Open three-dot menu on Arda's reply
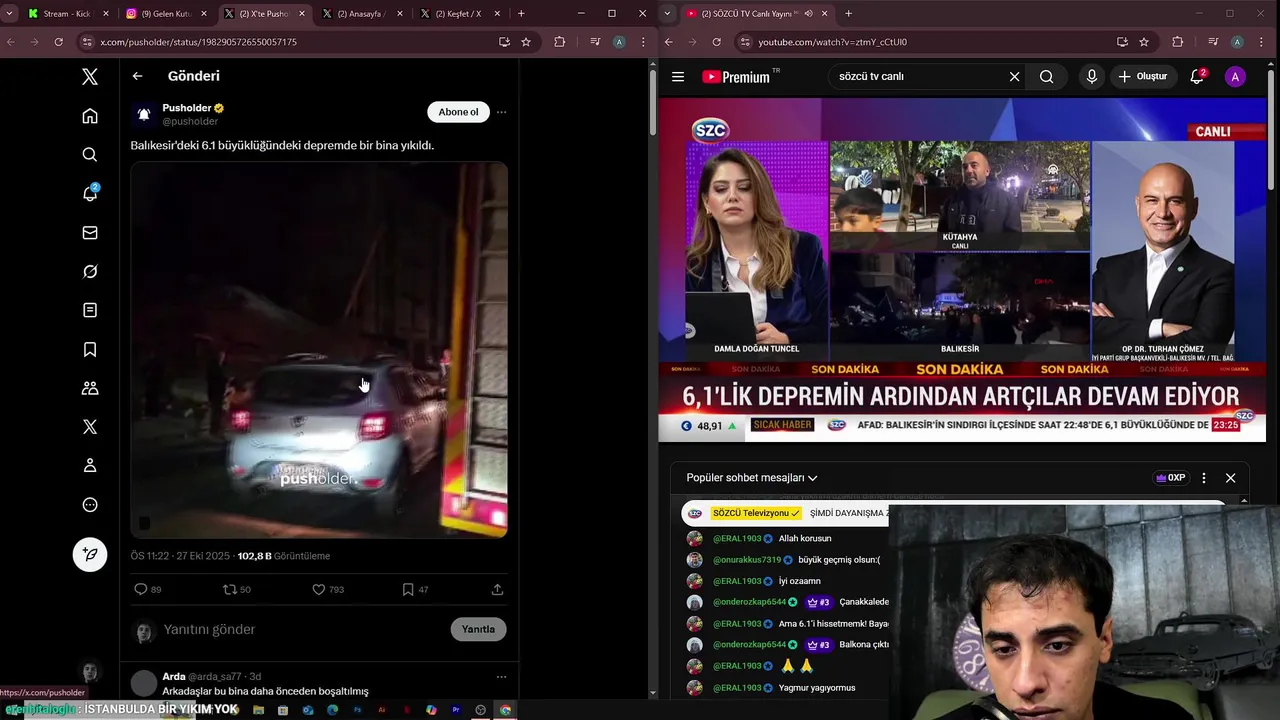The height and width of the screenshot is (720, 1280). coord(501,677)
